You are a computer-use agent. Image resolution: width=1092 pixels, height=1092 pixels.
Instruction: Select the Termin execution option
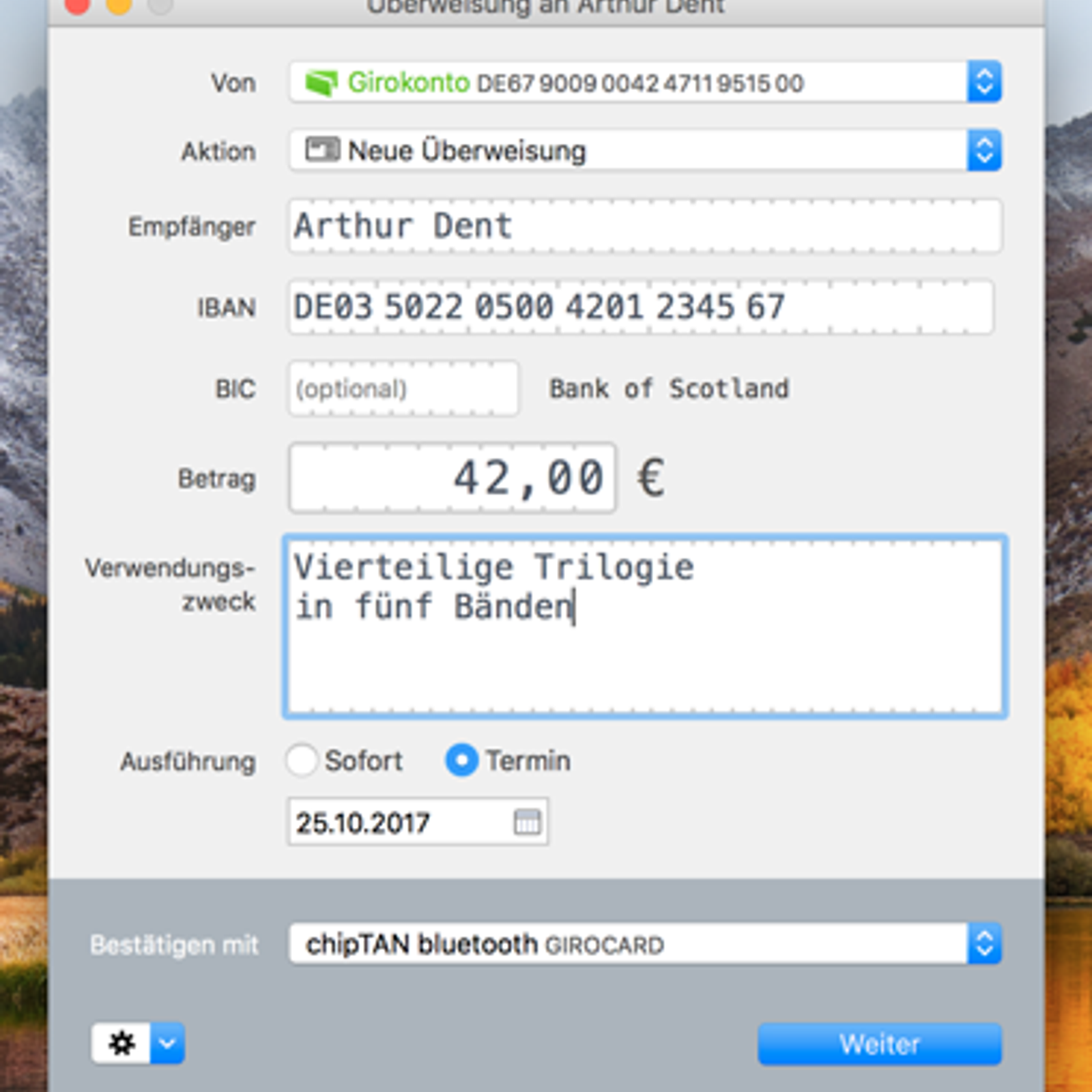point(461,760)
